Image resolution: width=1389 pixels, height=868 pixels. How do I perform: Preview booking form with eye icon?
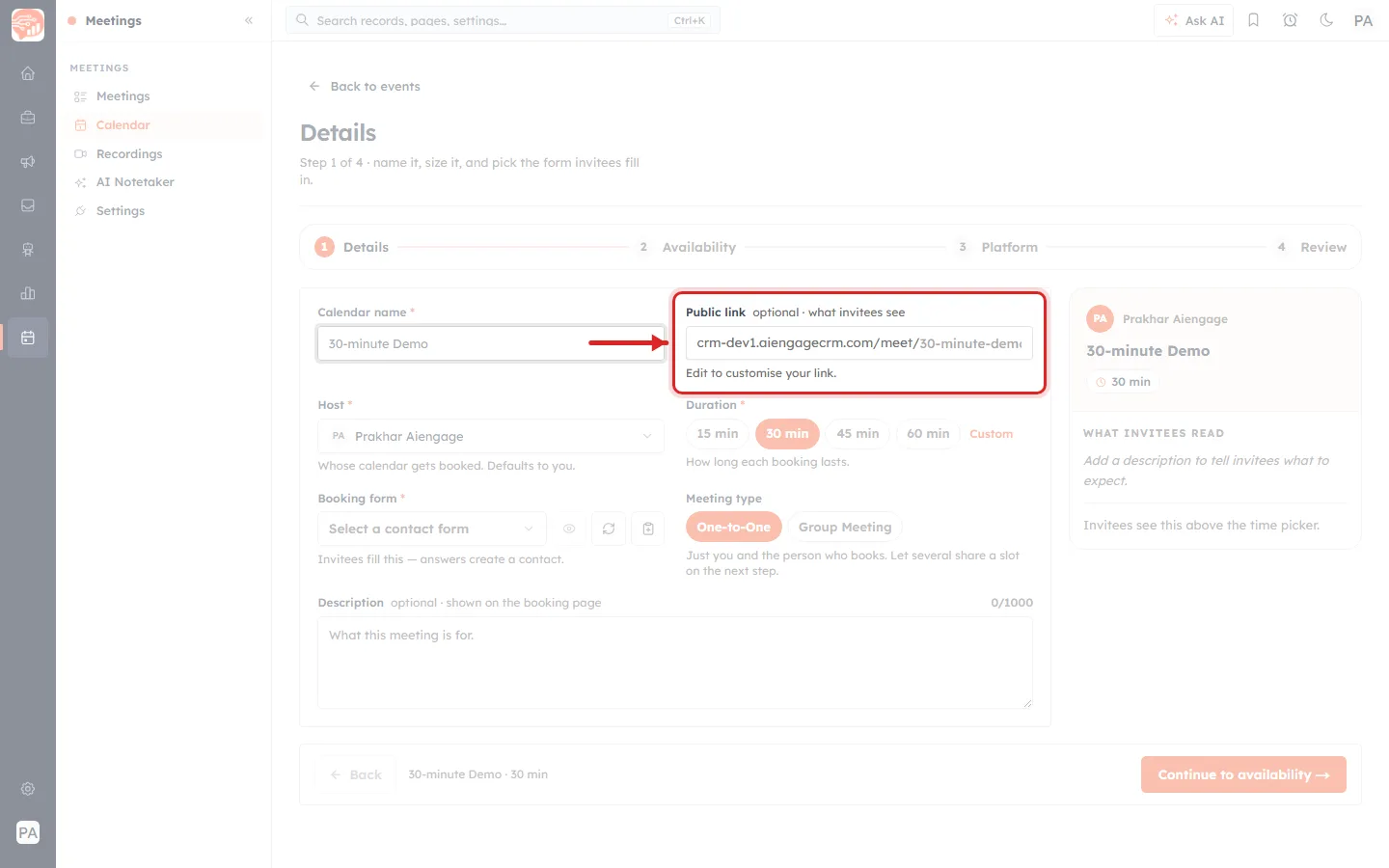pos(569,529)
